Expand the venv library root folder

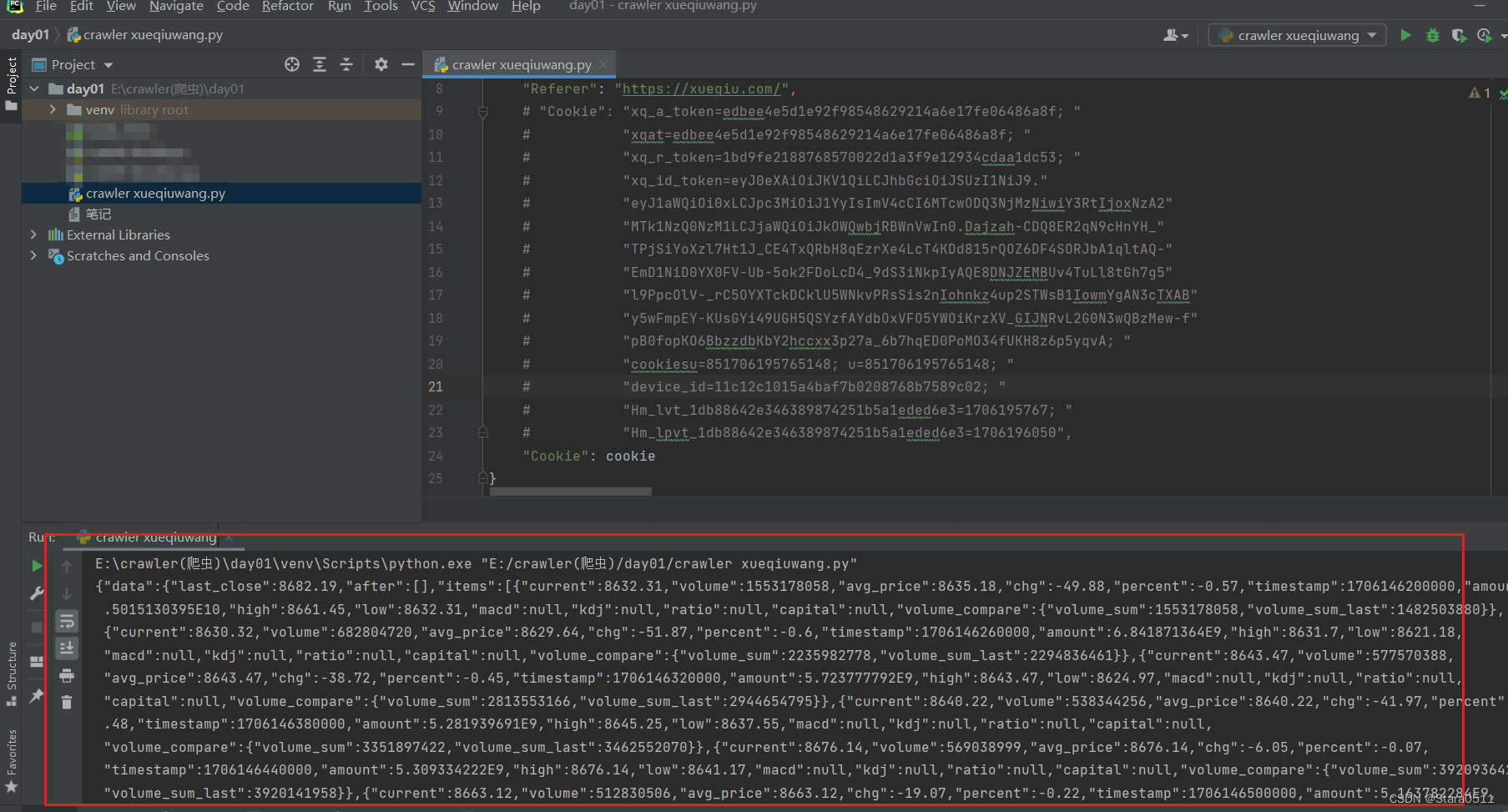[x=53, y=109]
